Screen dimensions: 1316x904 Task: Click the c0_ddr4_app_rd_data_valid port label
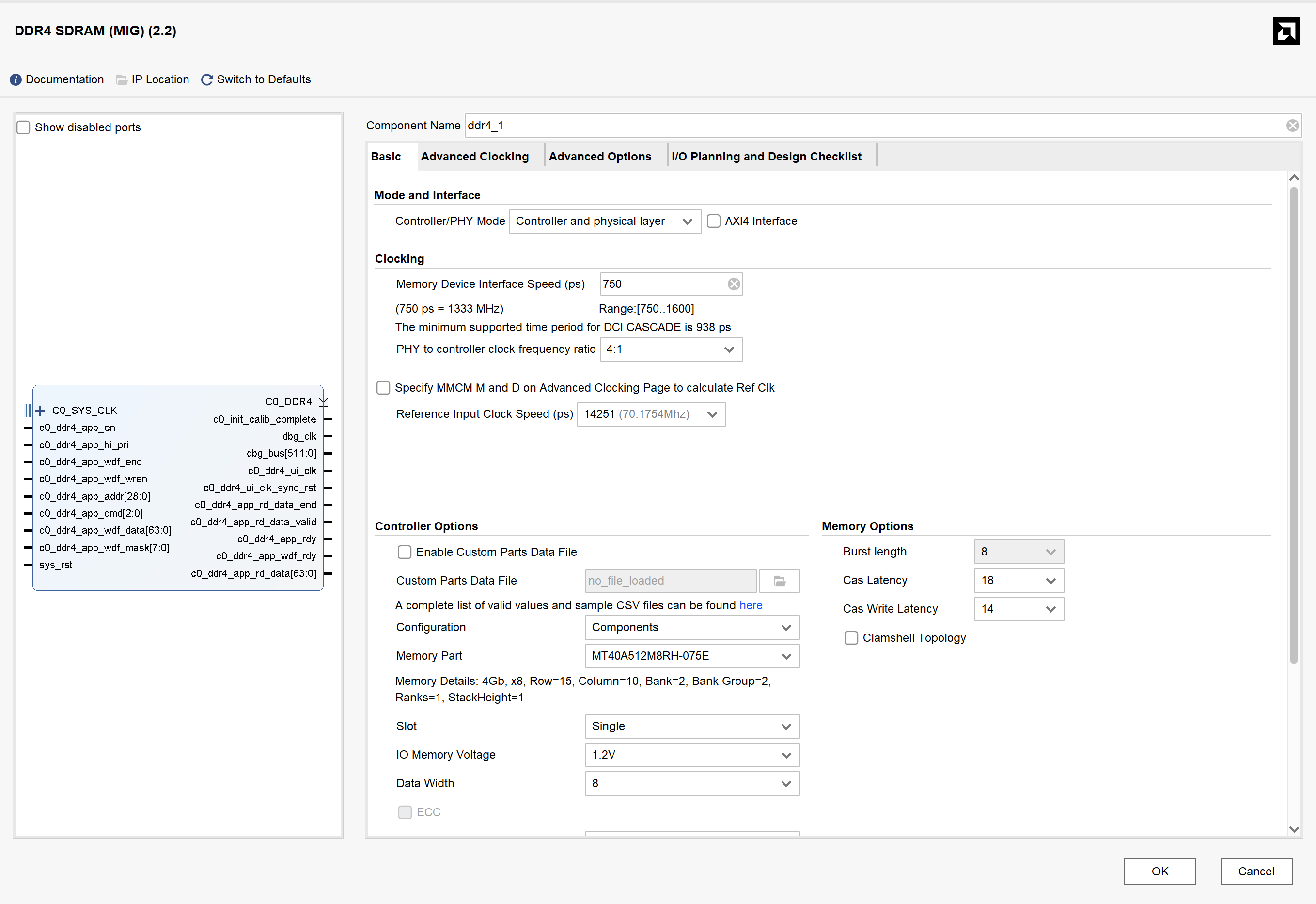[254, 522]
